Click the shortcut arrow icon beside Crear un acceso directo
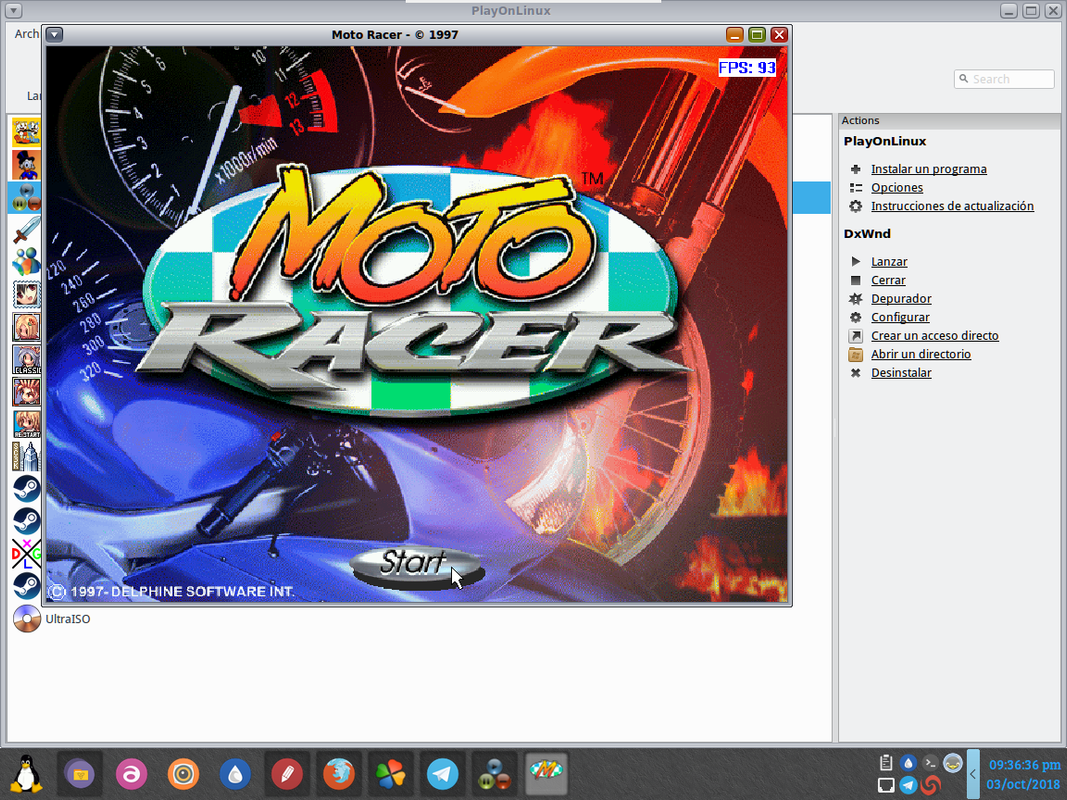The width and height of the screenshot is (1067, 800). (x=855, y=335)
